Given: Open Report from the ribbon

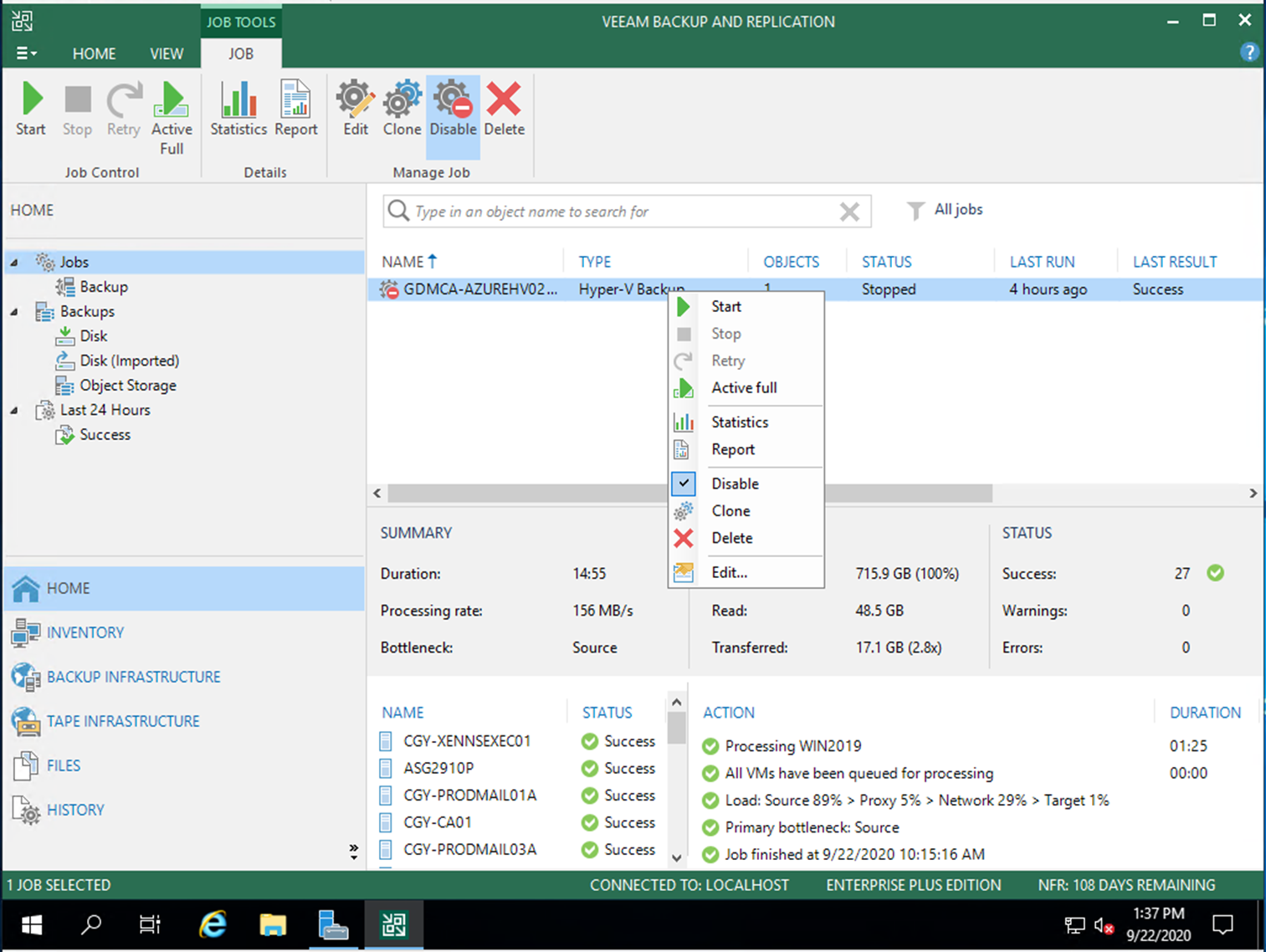Looking at the screenshot, I should point(296,109).
